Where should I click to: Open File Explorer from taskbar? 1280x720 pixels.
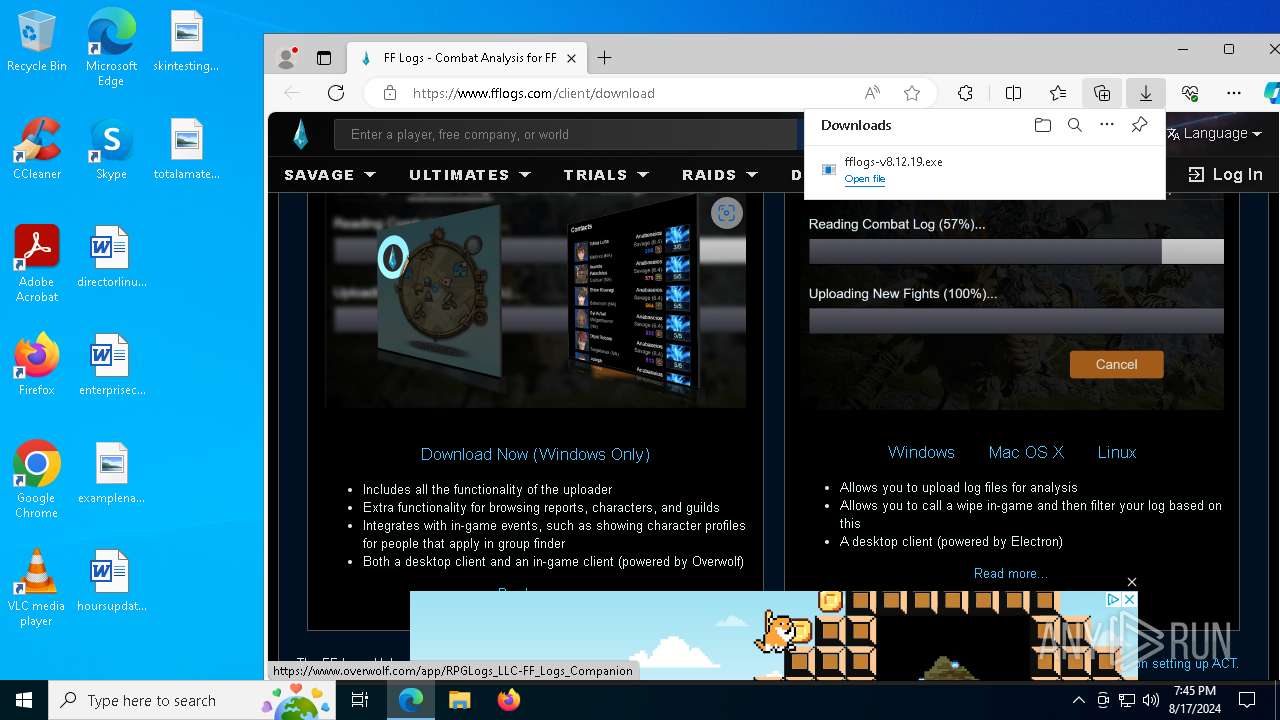coord(459,700)
